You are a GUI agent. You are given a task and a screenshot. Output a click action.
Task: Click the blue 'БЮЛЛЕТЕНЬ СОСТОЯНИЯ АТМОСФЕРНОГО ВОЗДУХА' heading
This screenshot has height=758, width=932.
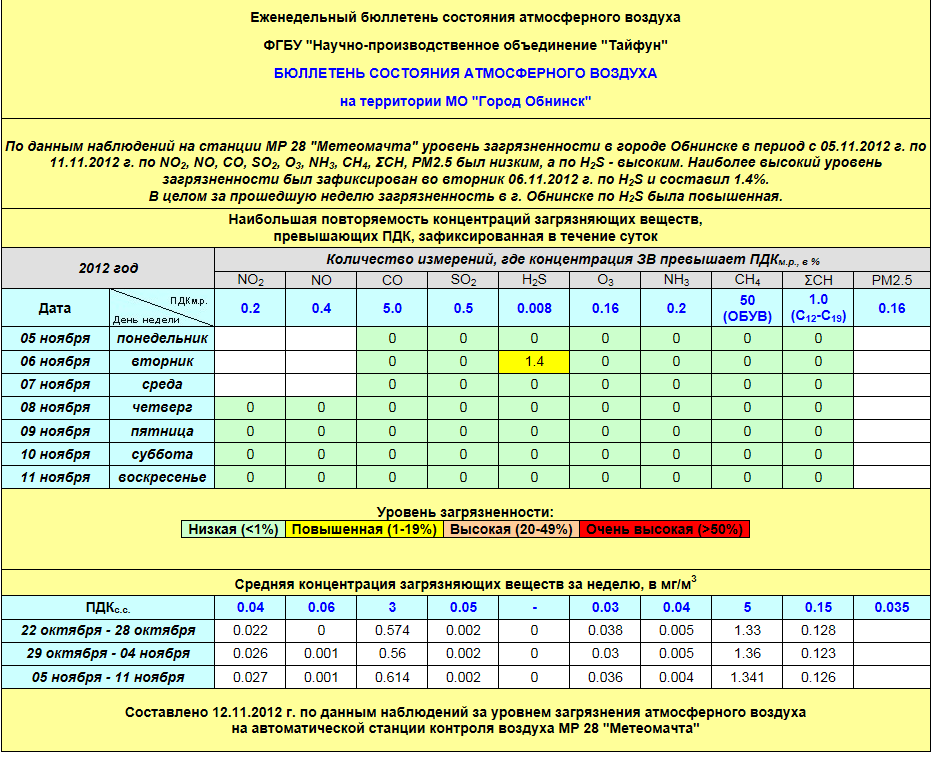[x=466, y=73]
